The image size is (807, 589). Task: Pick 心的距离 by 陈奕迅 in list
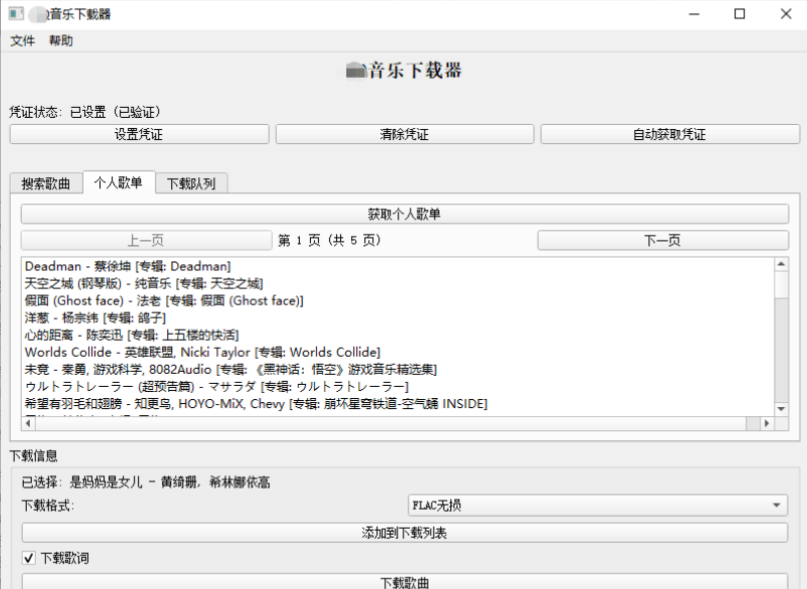(132, 335)
